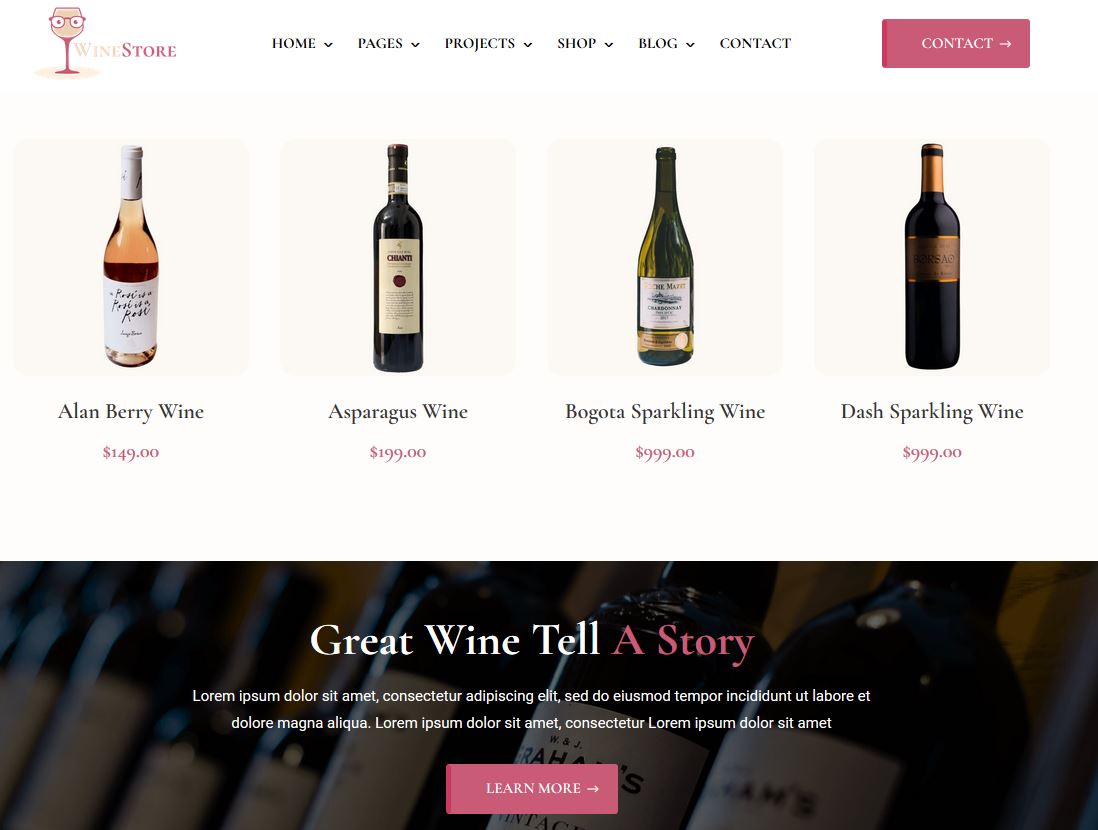Open the BLOG menu label
Viewport: 1098px width, 830px height.
(658, 43)
